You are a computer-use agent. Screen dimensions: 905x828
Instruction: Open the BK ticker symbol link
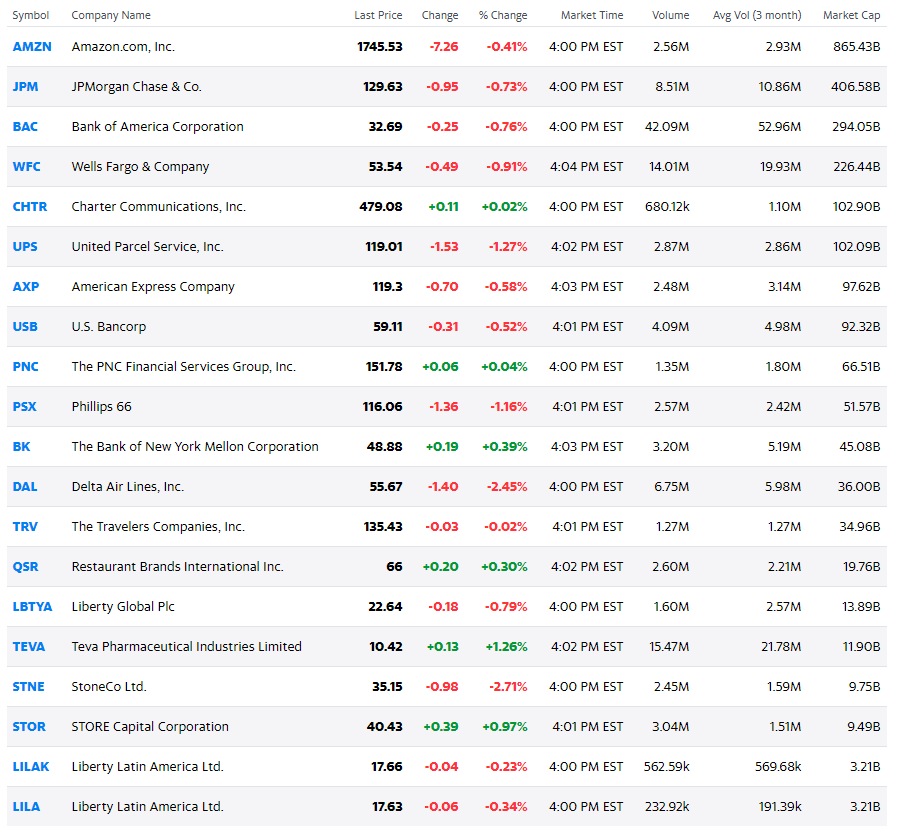pyautogui.click(x=21, y=447)
